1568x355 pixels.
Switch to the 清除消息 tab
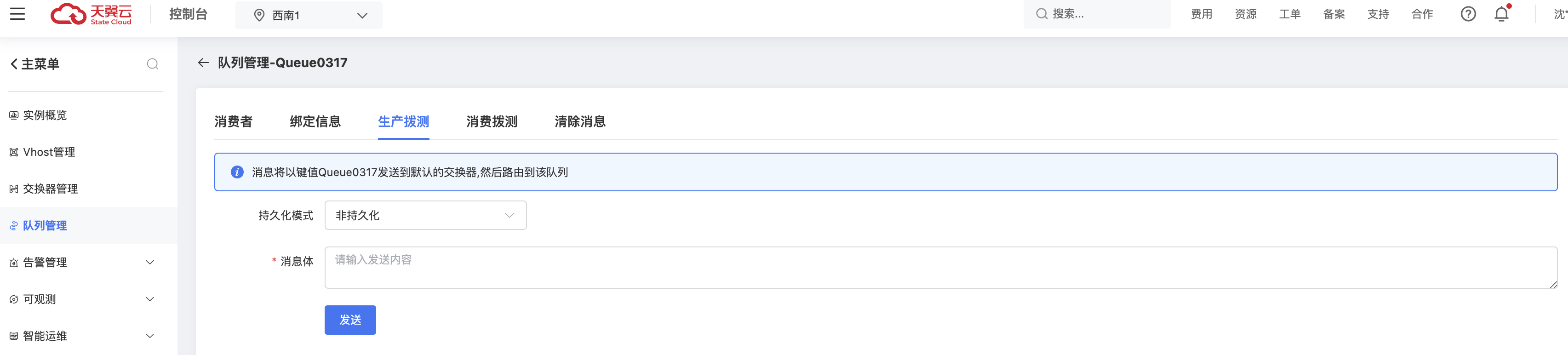click(579, 122)
